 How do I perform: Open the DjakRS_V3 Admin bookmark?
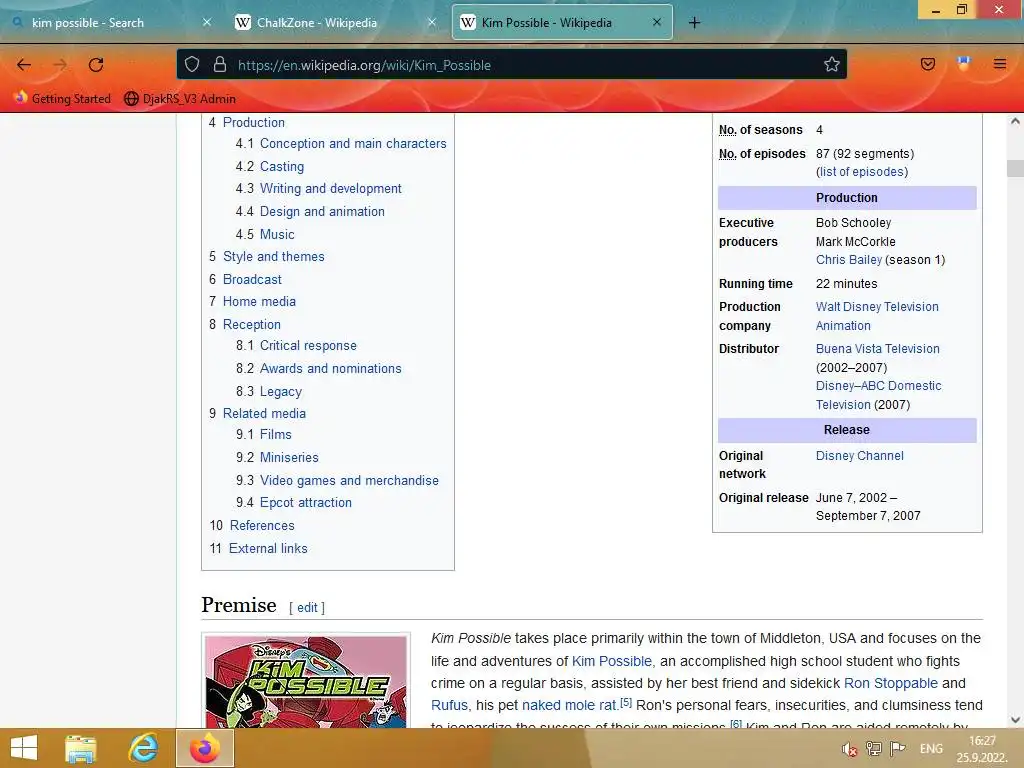point(180,99)
